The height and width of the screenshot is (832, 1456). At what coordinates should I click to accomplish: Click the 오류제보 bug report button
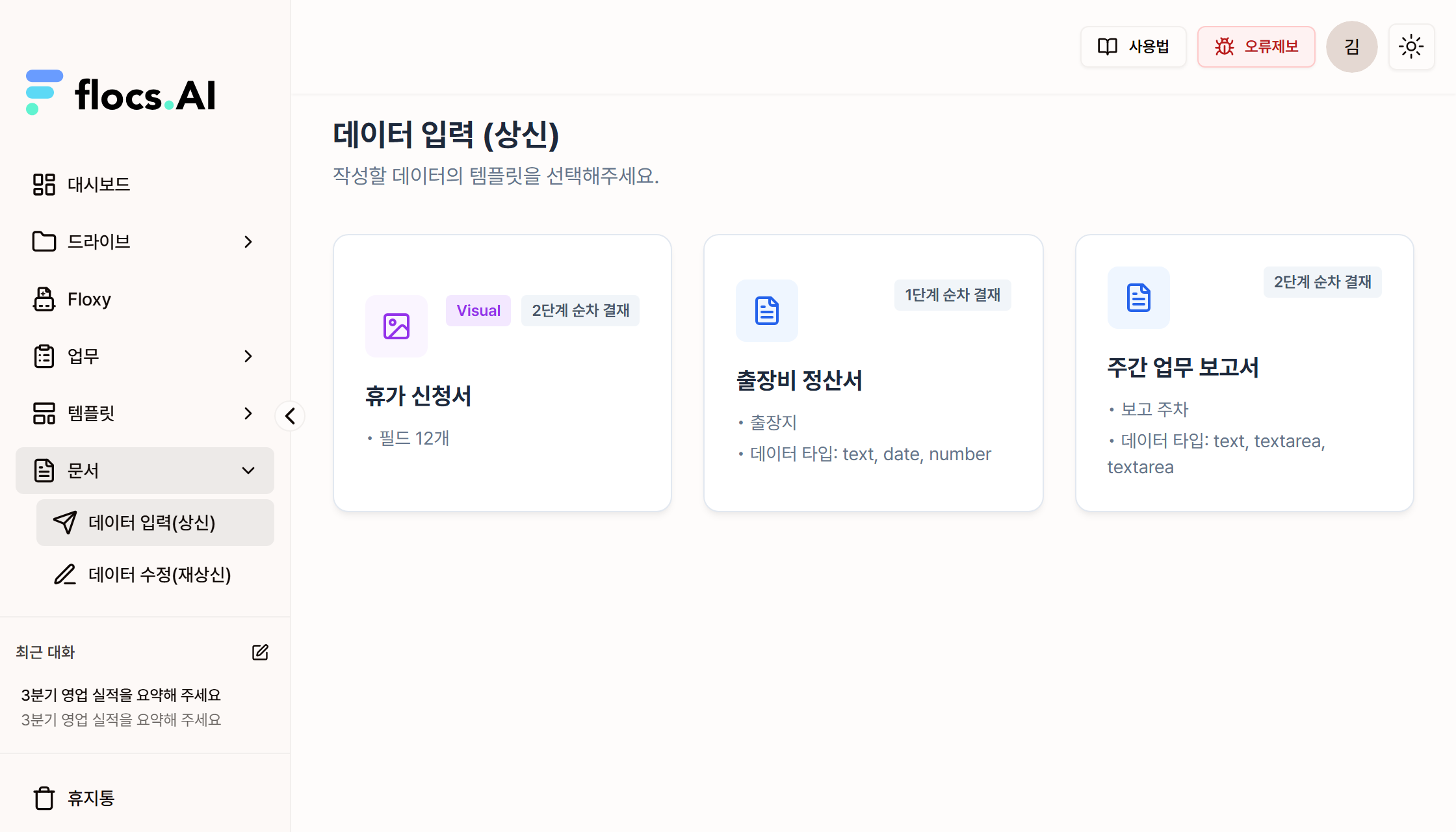click(1256, 47)
